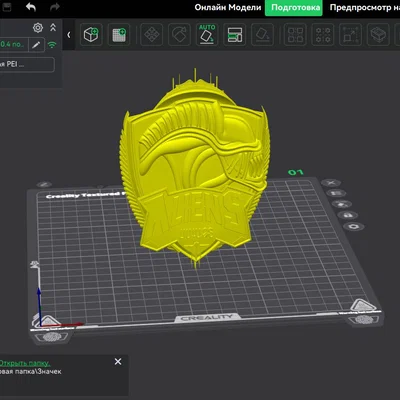Open plate settings hexagon icon

point(354,226)
